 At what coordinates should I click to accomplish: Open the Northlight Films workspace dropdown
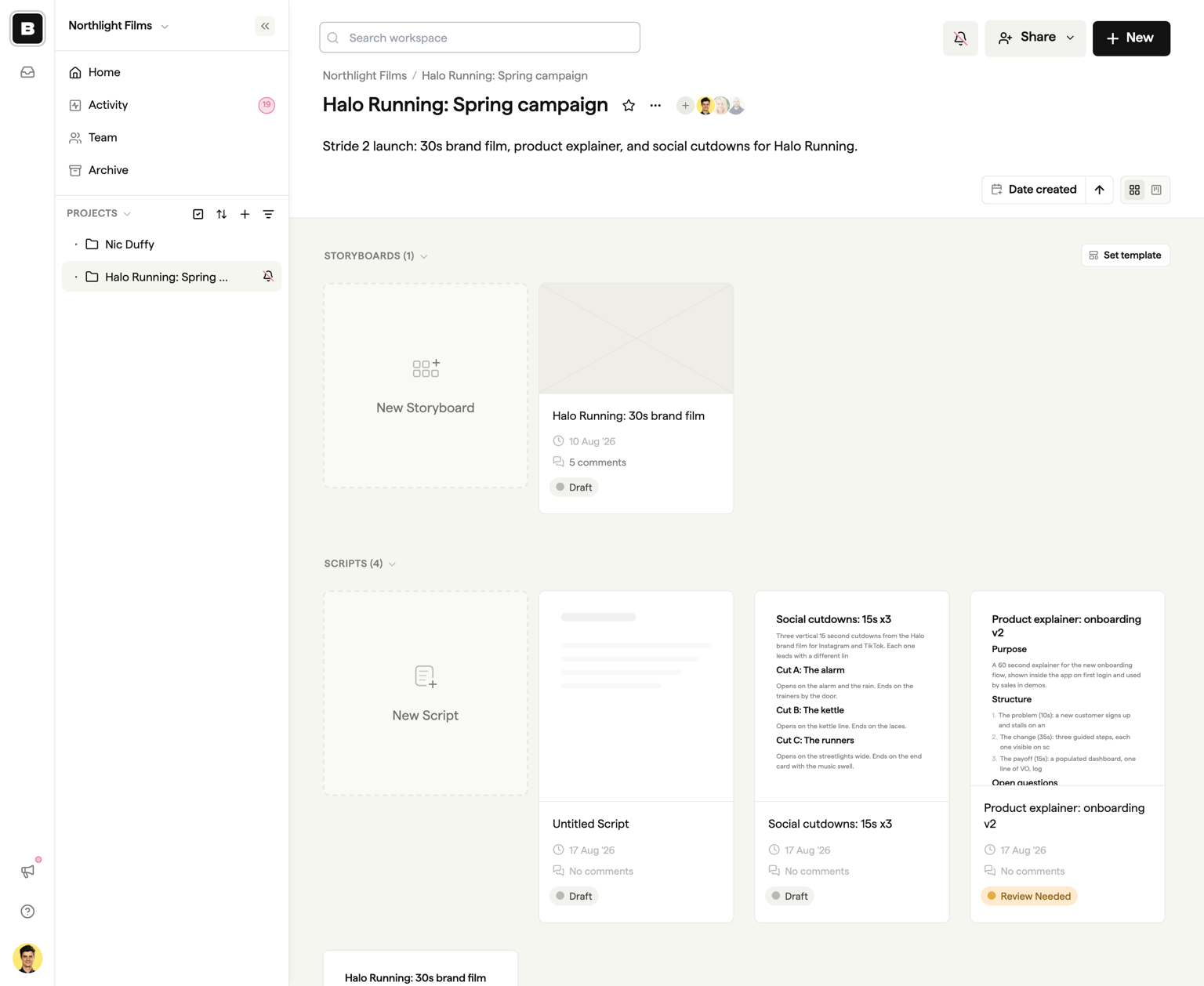click(x=118, y=26)
